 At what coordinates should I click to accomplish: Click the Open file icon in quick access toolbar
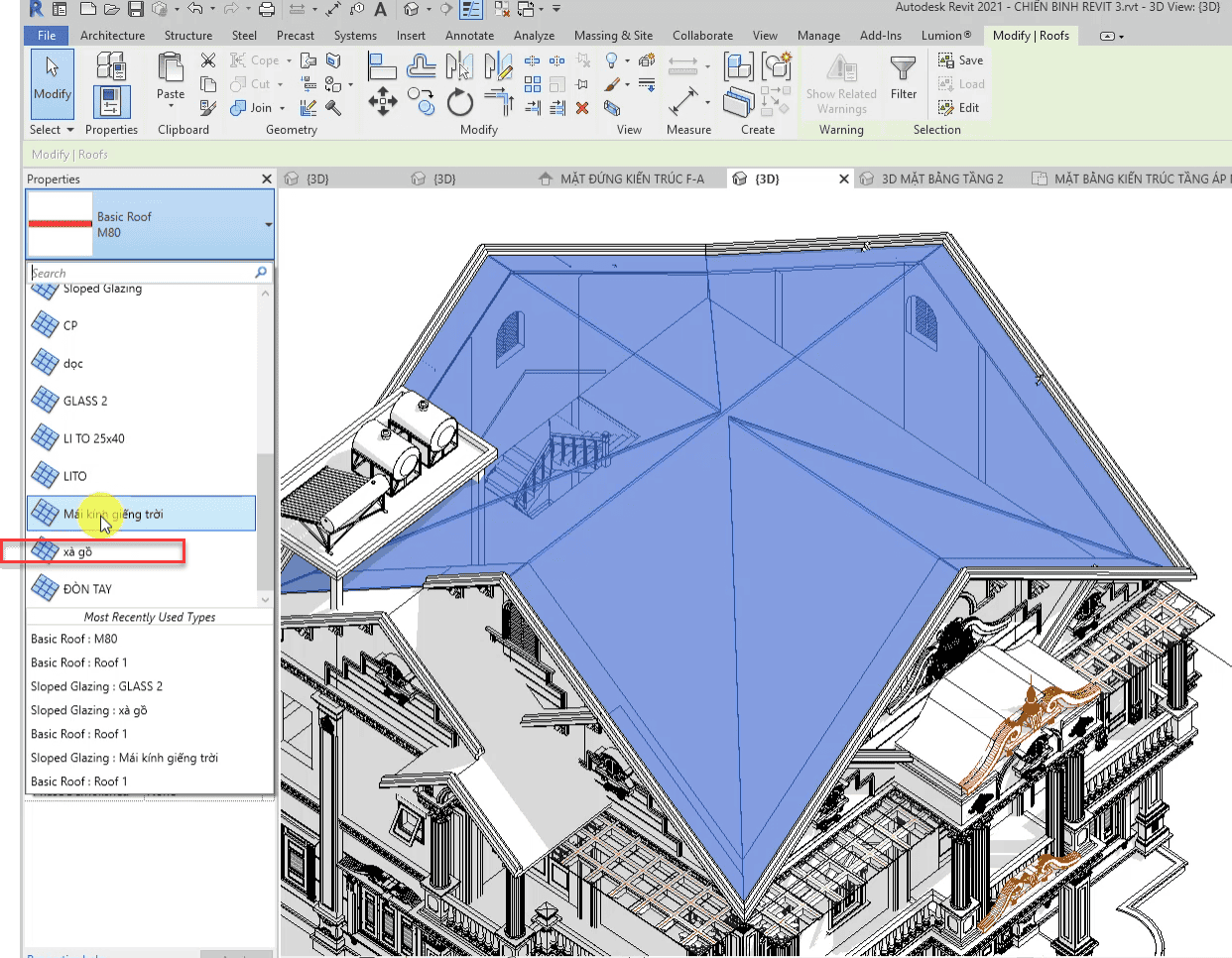tap(111, 9)
